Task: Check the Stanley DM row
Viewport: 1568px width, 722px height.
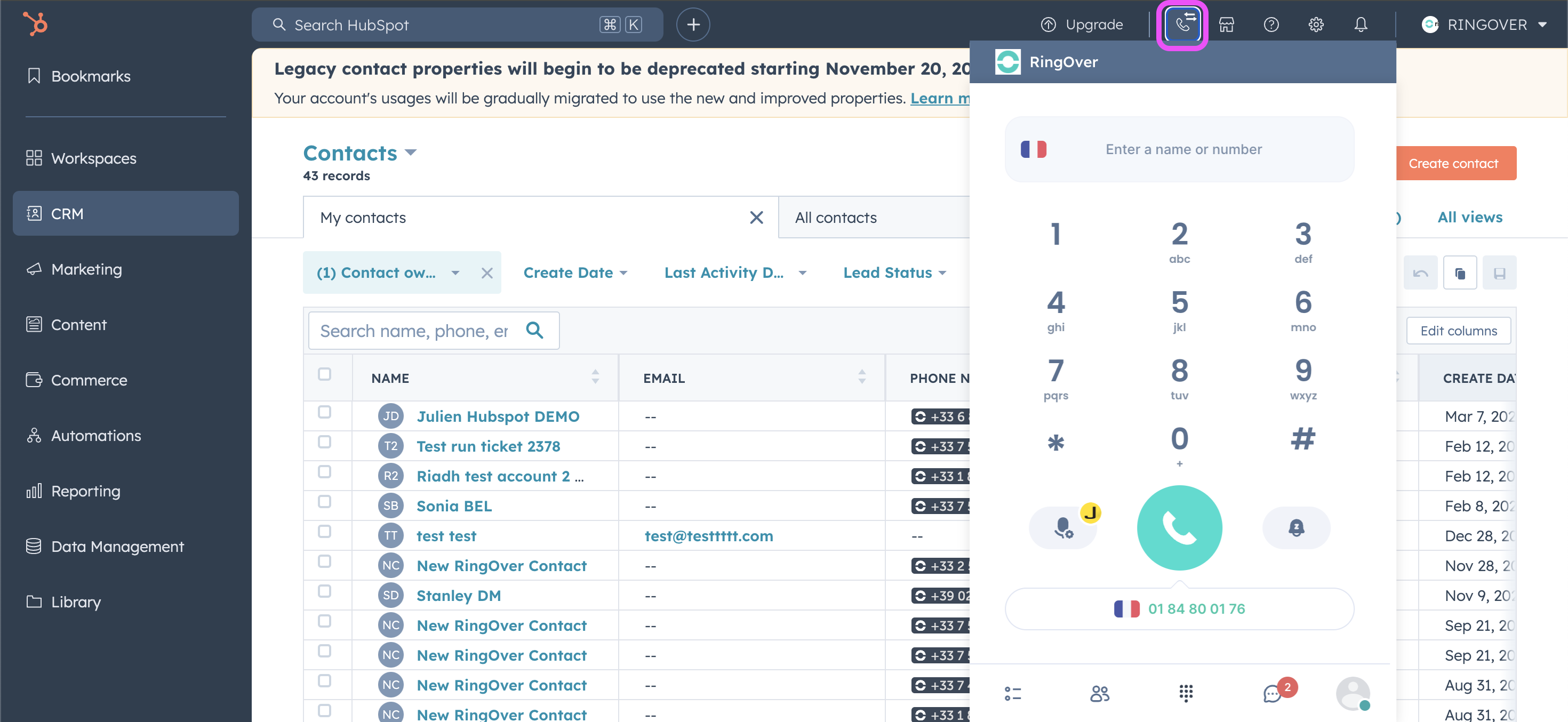Action: [324, 591]
